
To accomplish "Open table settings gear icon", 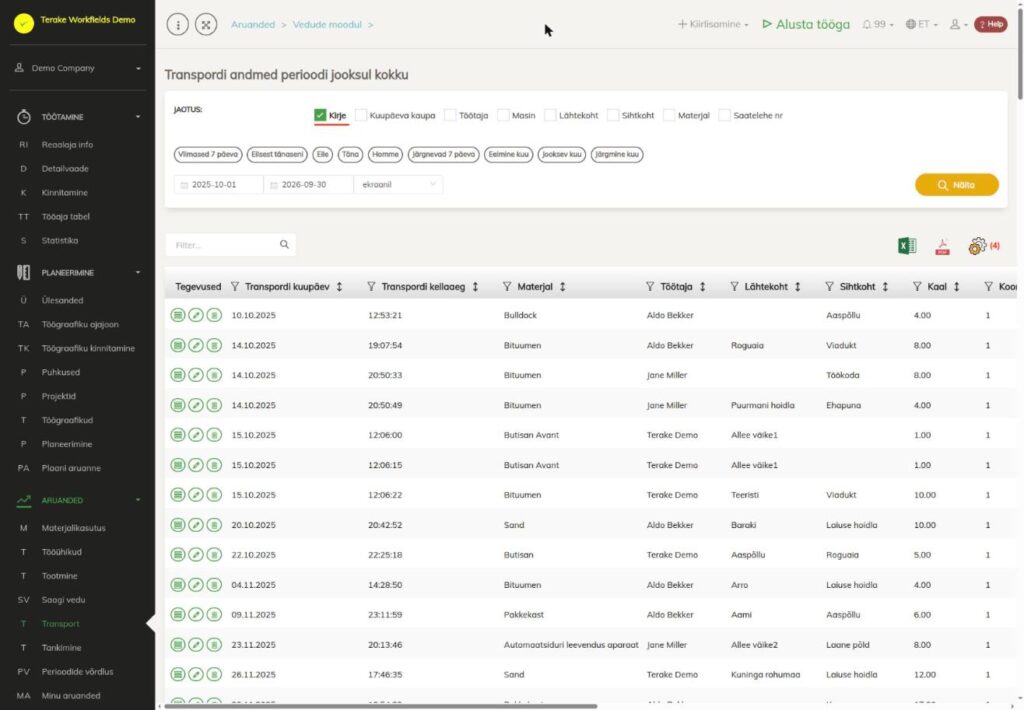I will (977, 246).
